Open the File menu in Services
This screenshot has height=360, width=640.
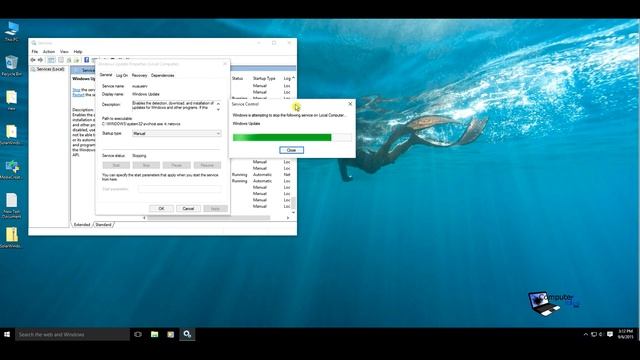pos(35,52)
